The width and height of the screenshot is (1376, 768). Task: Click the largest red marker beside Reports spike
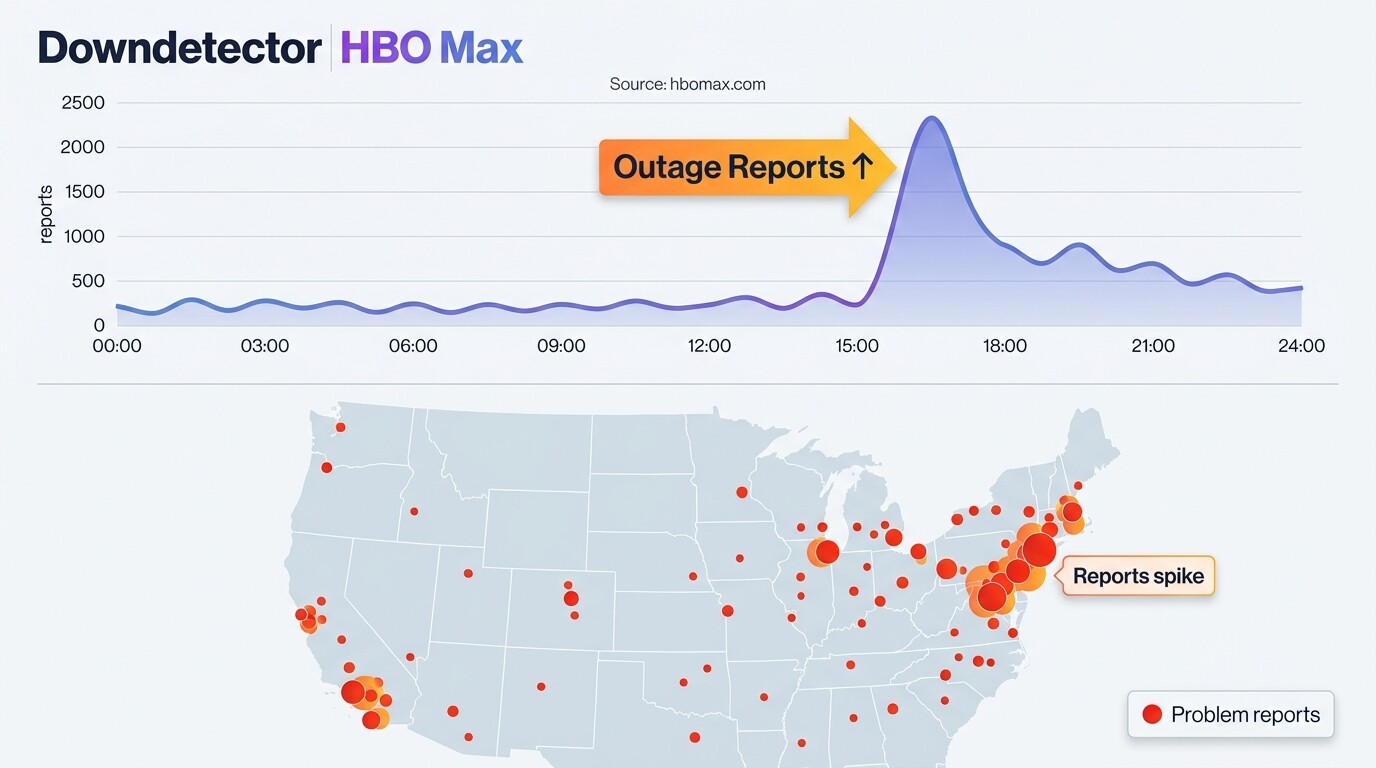point(1039,550)
